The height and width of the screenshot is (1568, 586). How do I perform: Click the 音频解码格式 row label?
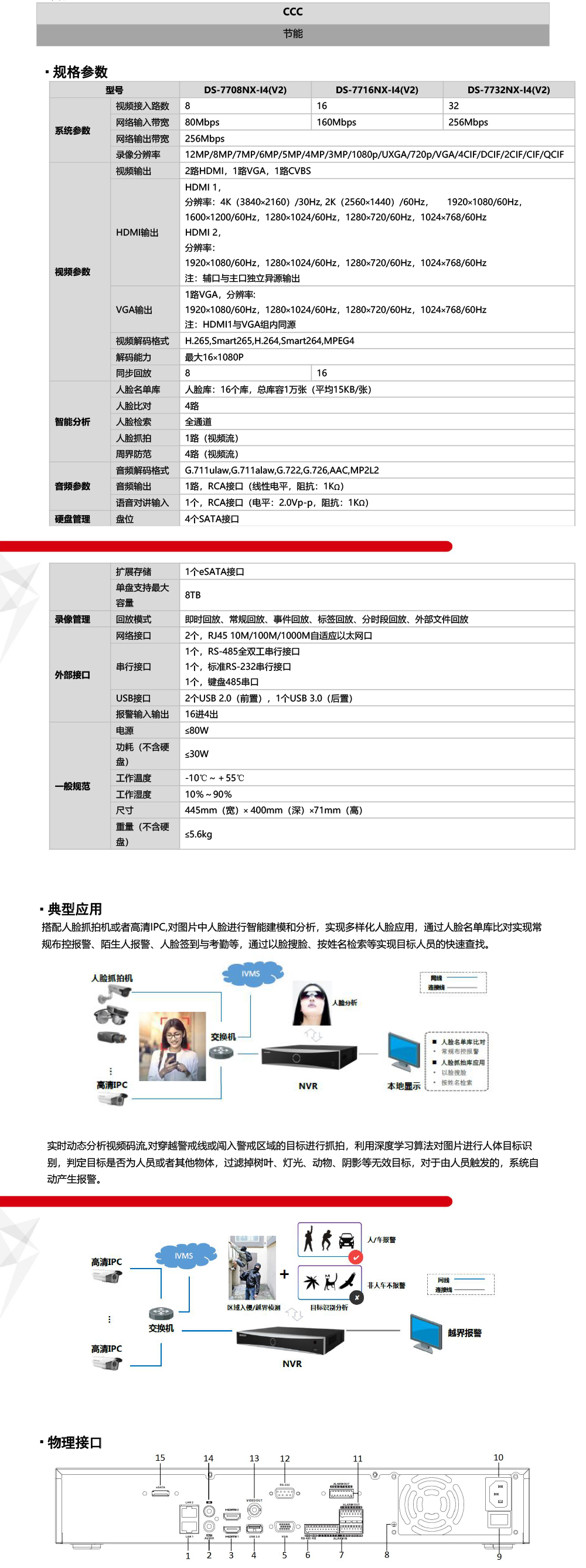coord(142,471)
